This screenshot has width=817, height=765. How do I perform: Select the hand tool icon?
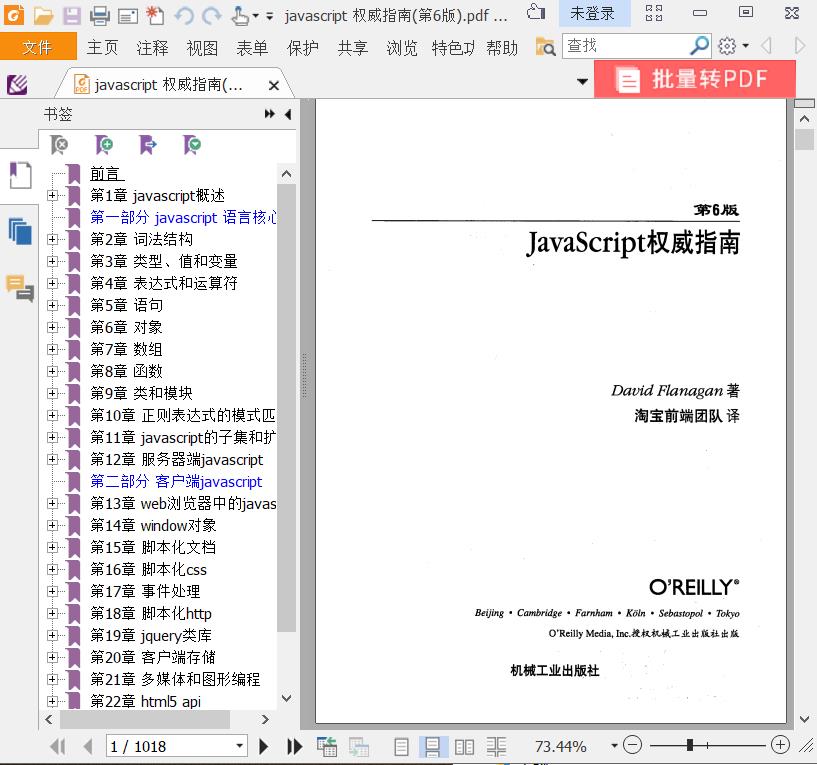pyautogui.click(x=240, y=16)
